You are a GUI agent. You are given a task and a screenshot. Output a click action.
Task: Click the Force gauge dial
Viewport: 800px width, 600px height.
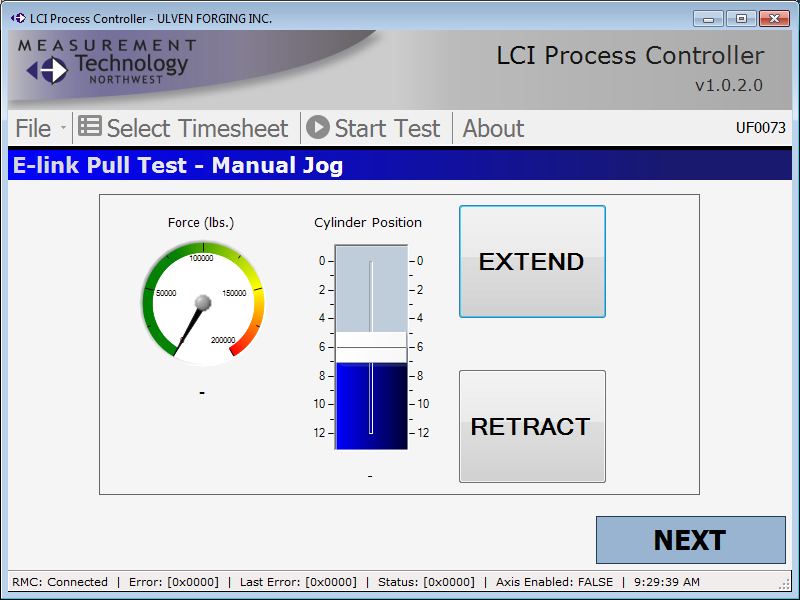point(203,303)
